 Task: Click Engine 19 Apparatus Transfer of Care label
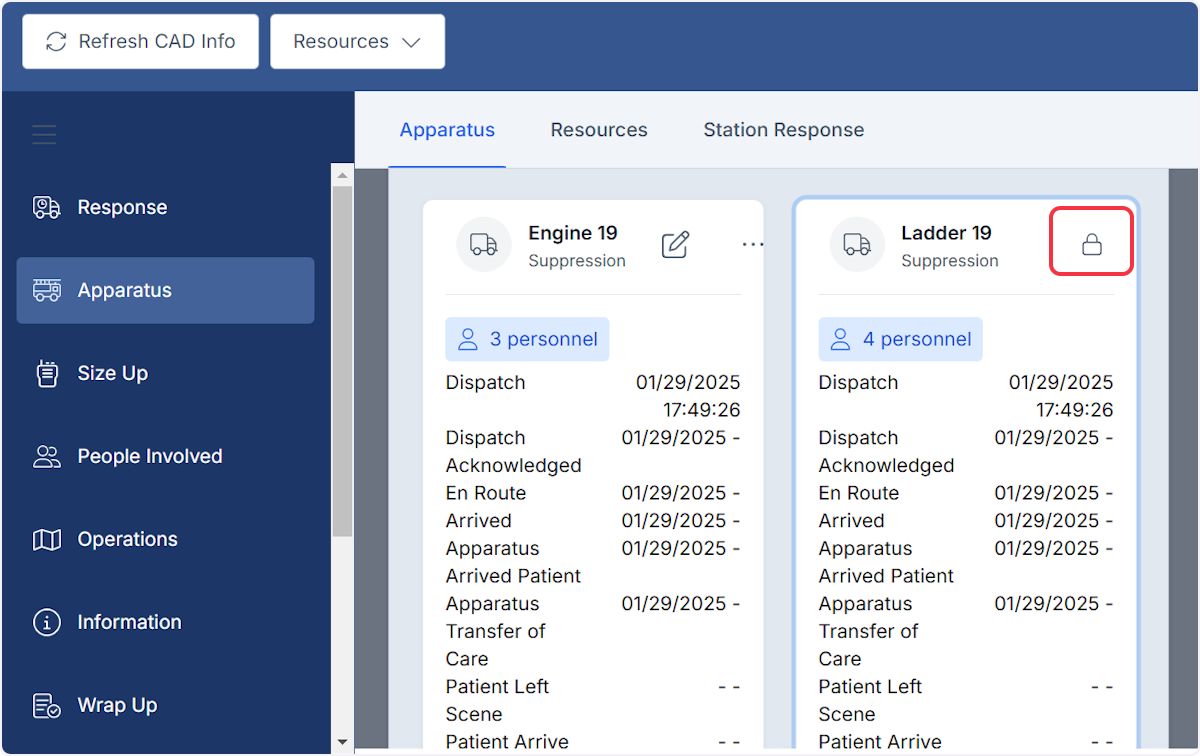pos(496,631)
